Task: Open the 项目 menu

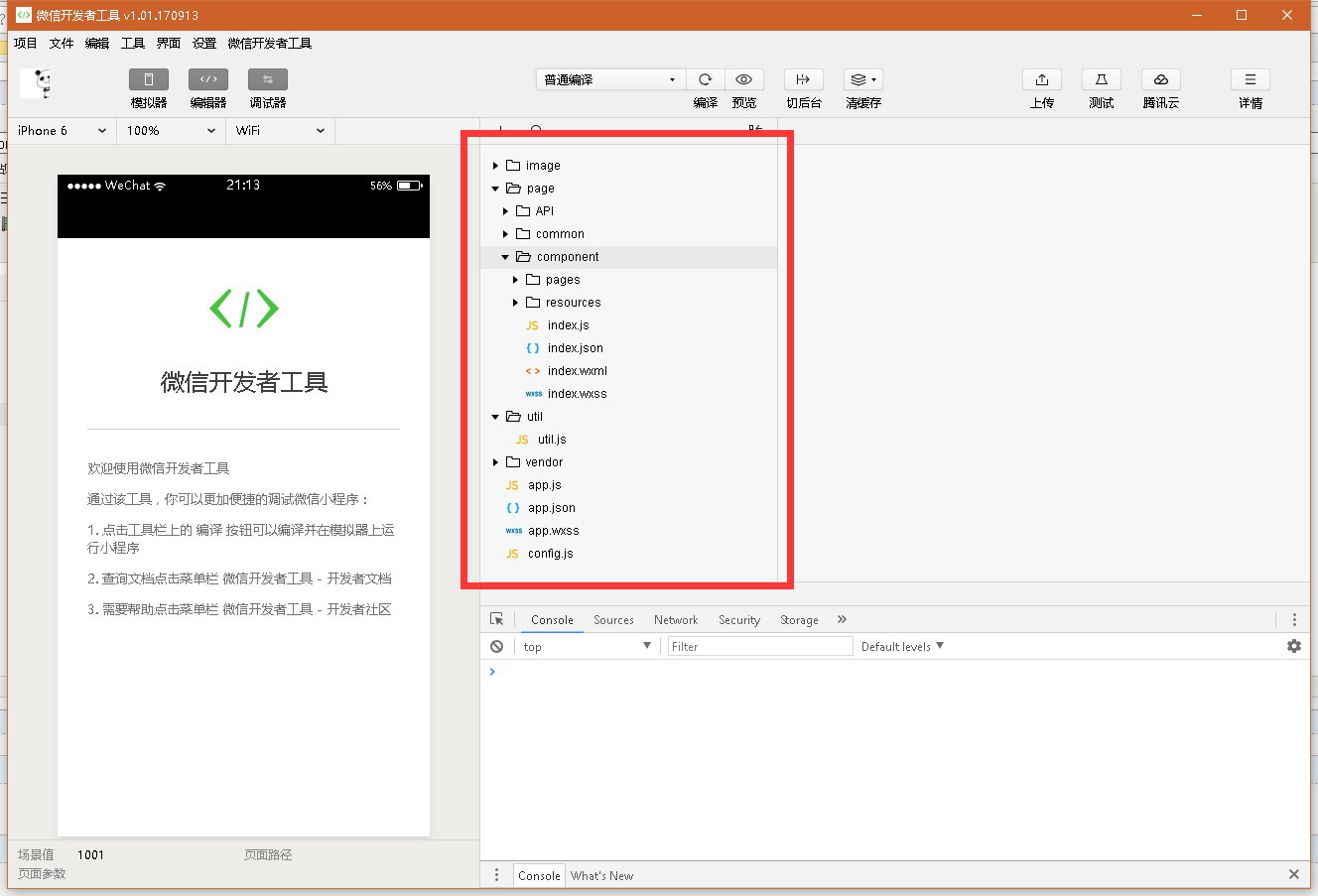Action: (x=26, y=44)
